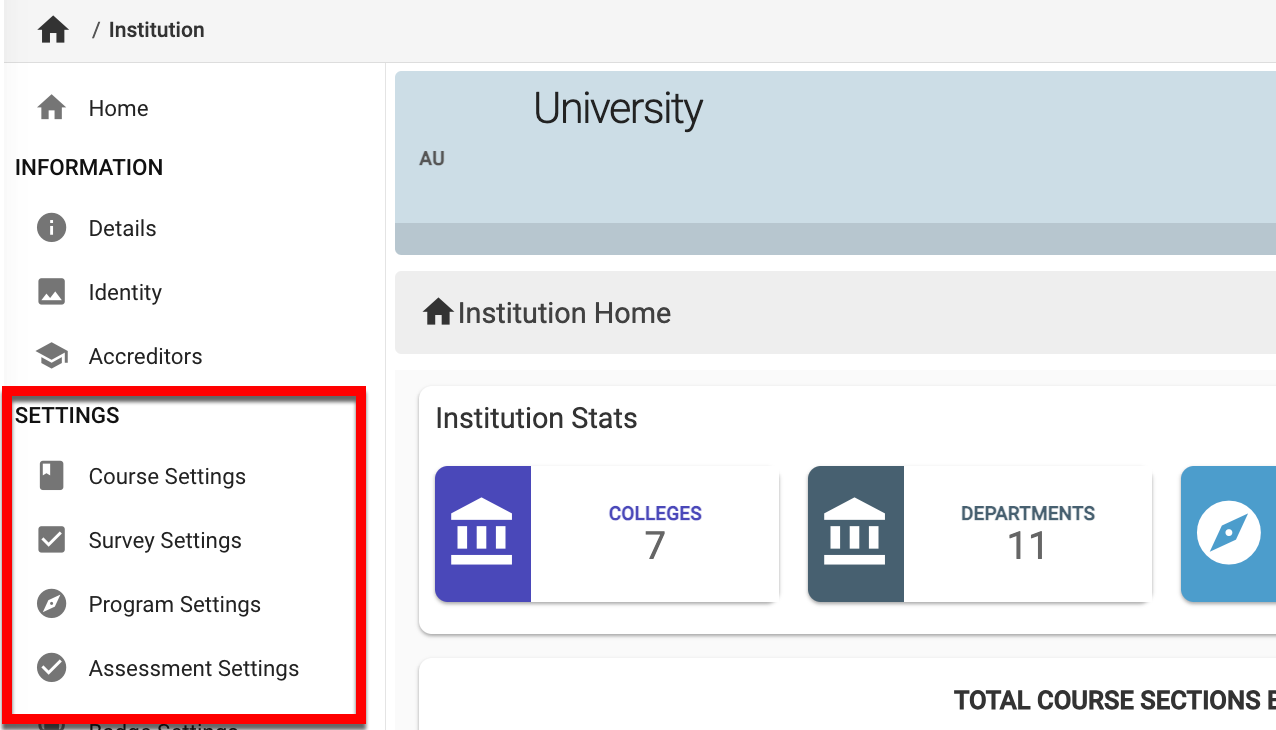Click the home icon in the breadcrumb
The height and width of the screenshot is (730, 1276).
point(53,30)
